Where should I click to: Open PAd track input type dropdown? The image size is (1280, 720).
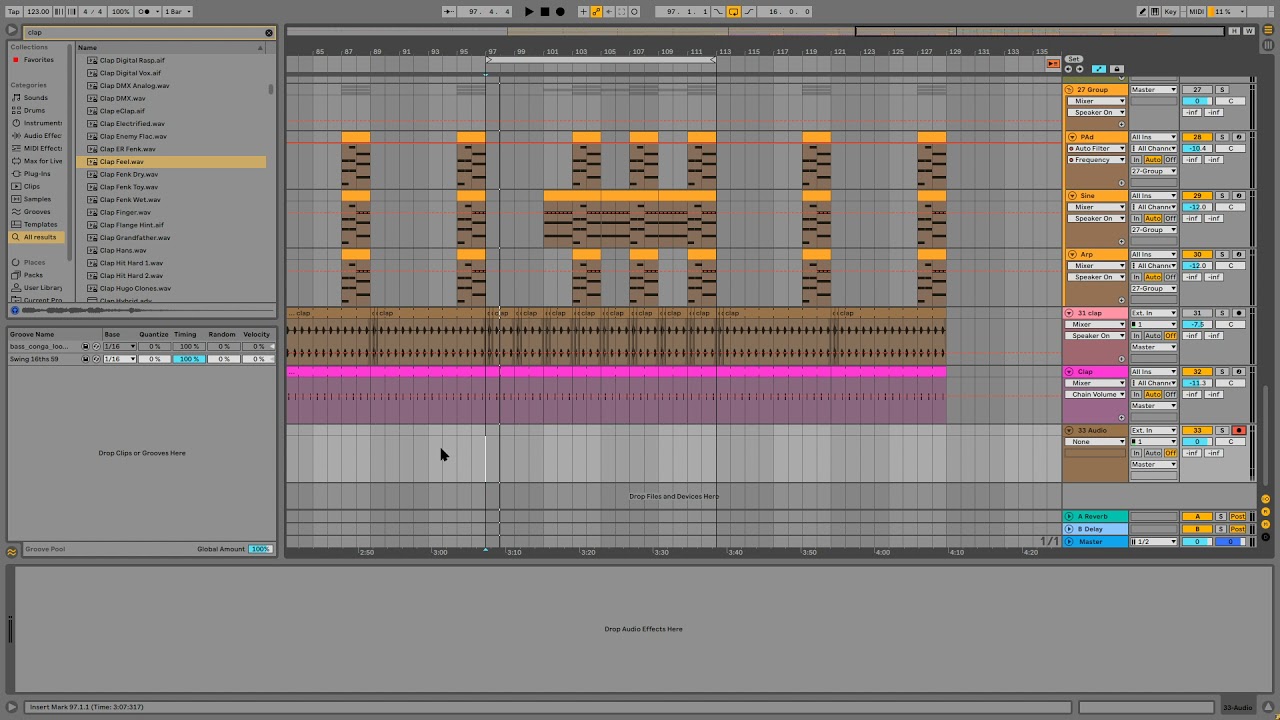pos(1154,137)
